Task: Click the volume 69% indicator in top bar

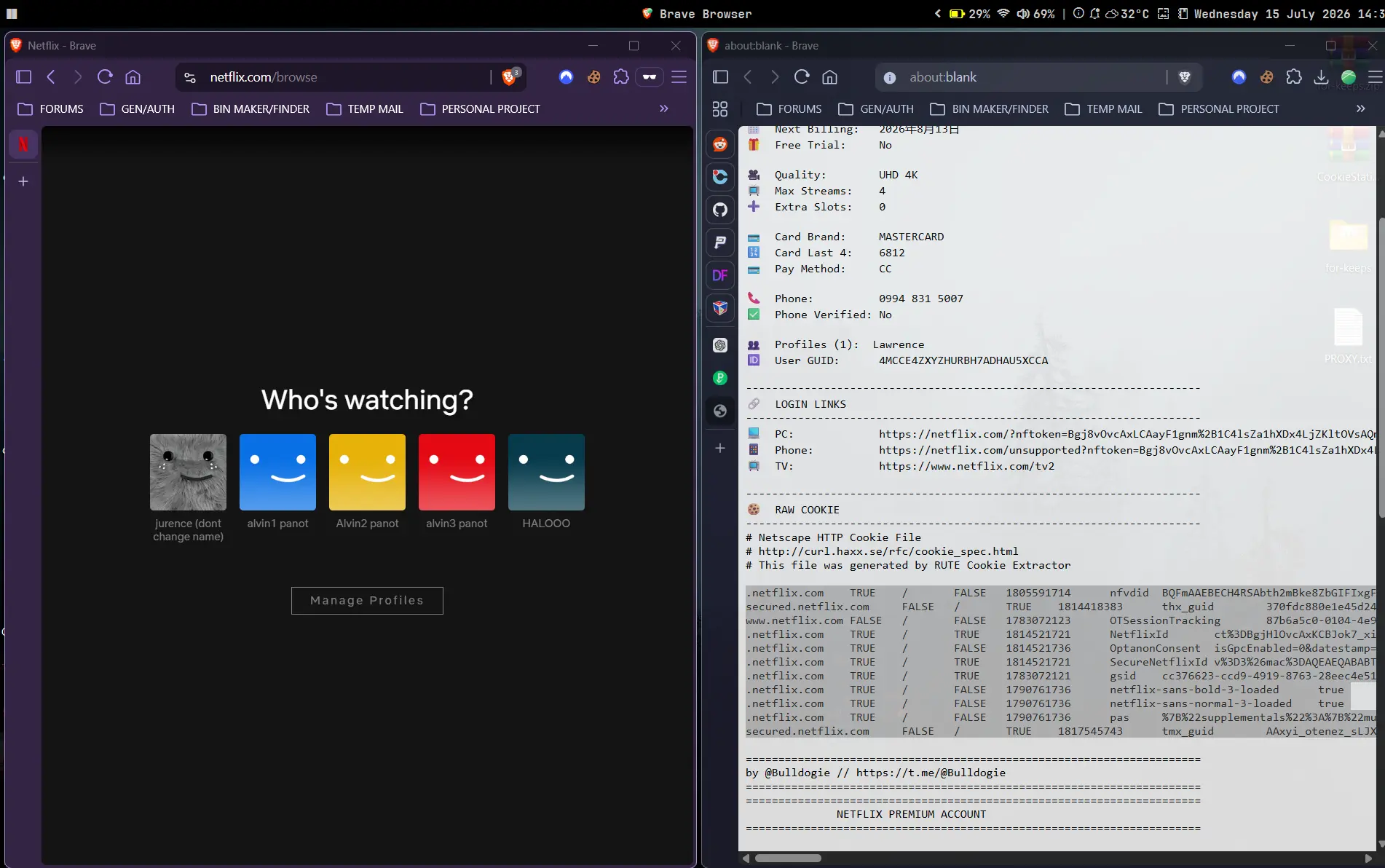Action: (1035, 14)
